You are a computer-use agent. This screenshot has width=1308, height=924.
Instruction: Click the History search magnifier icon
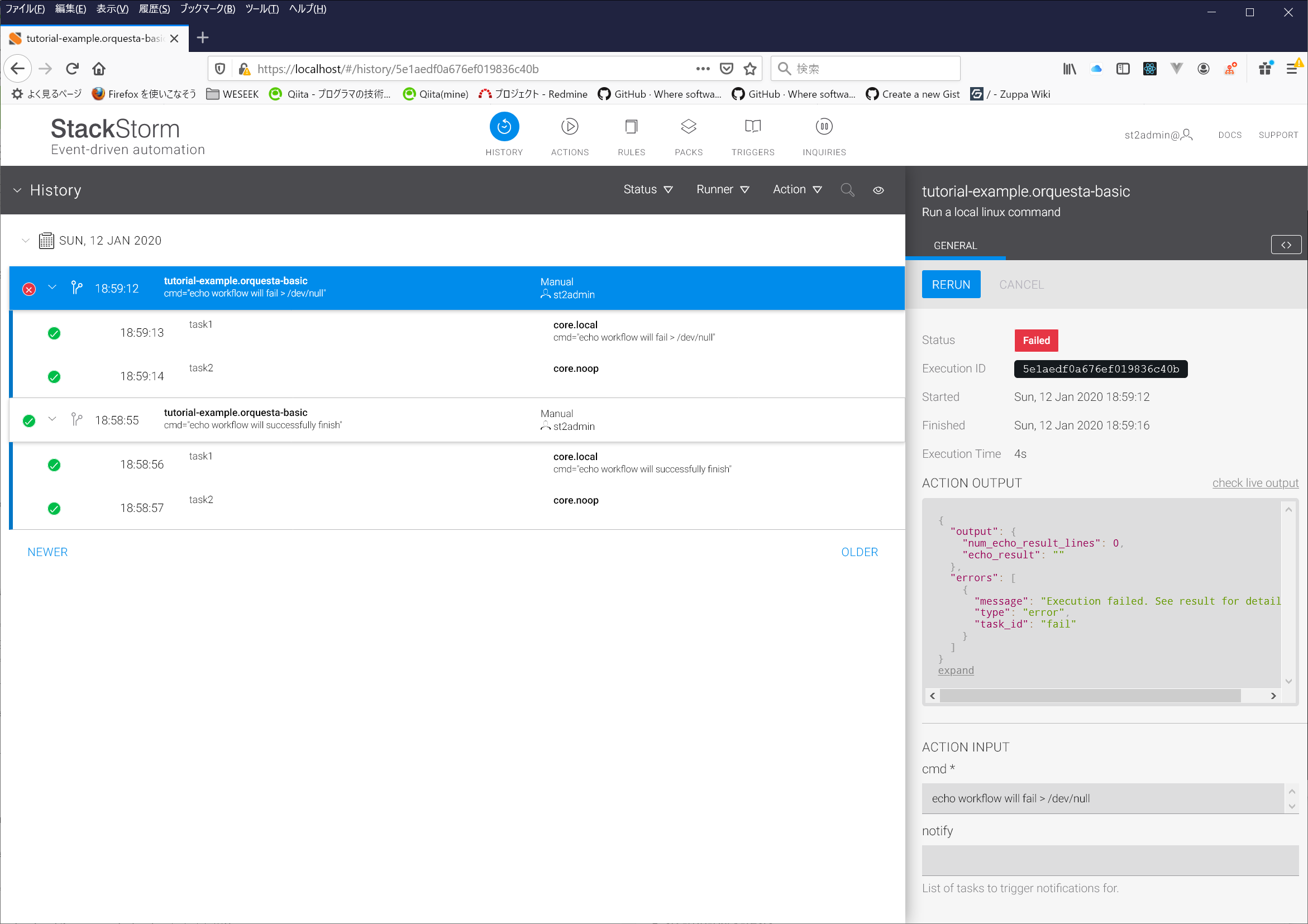(847, 190)
